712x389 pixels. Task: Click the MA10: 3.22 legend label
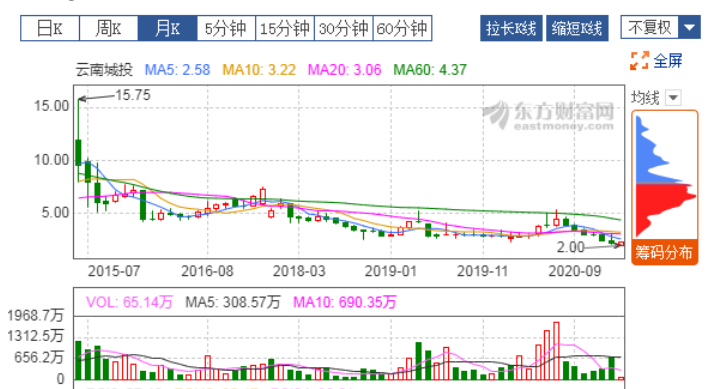click(x=259, y=70)
